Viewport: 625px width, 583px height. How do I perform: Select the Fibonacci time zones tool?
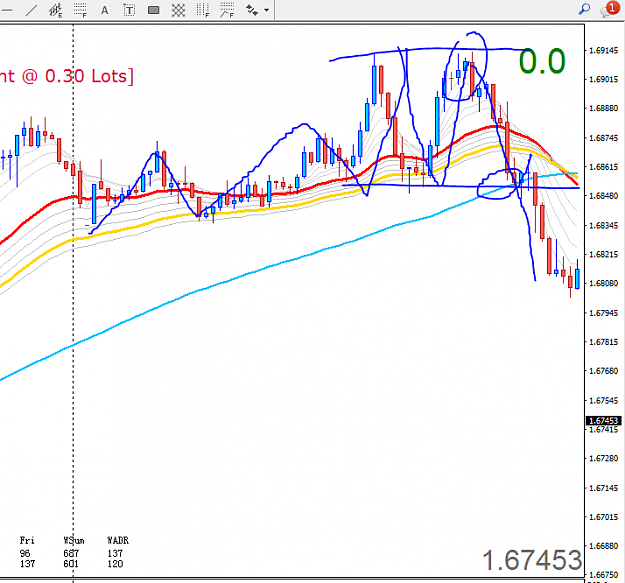[203, 10]
